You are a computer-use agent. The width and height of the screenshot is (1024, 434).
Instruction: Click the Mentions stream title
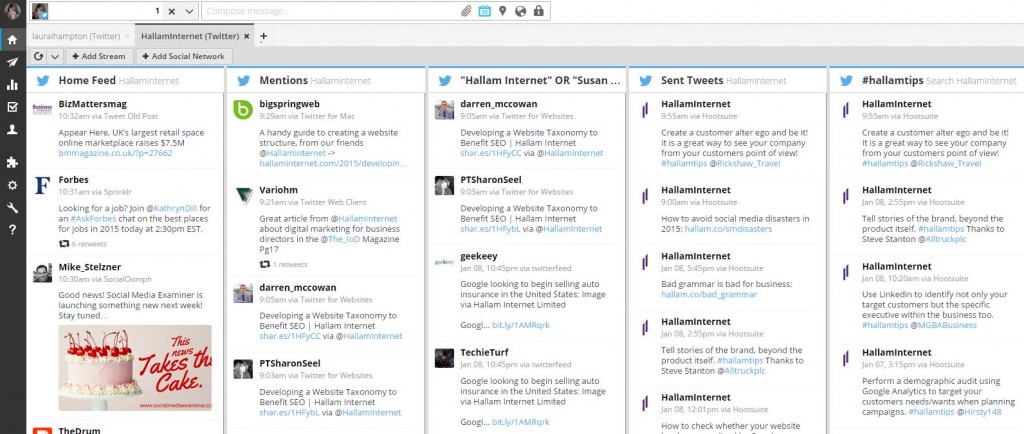[283, 81]
